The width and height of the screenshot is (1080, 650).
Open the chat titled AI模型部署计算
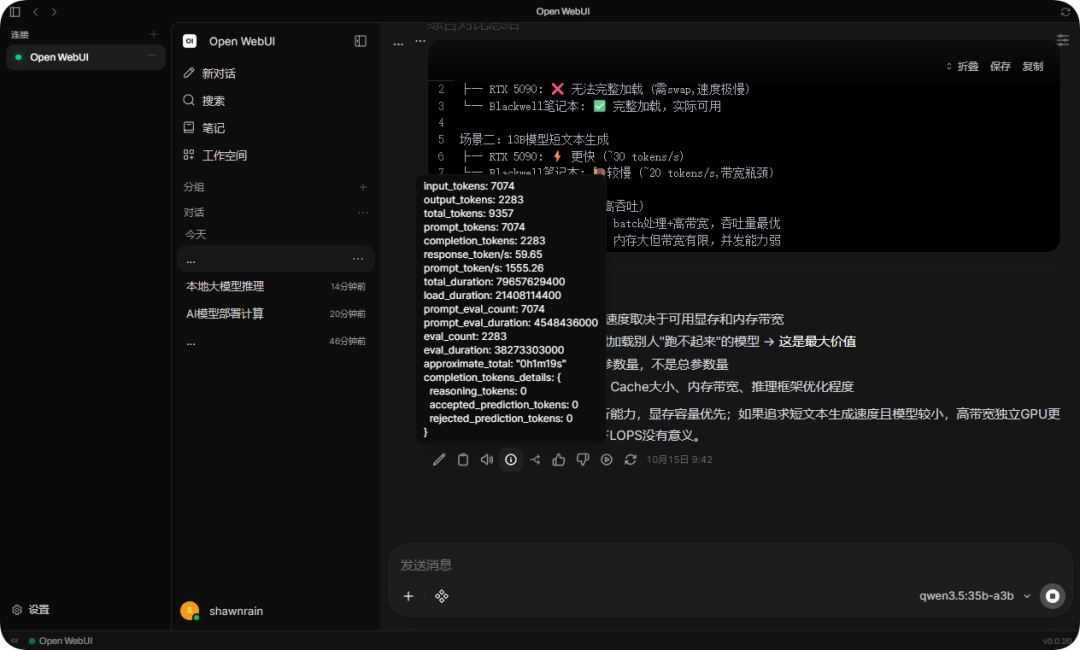click(x=276, y=314)
